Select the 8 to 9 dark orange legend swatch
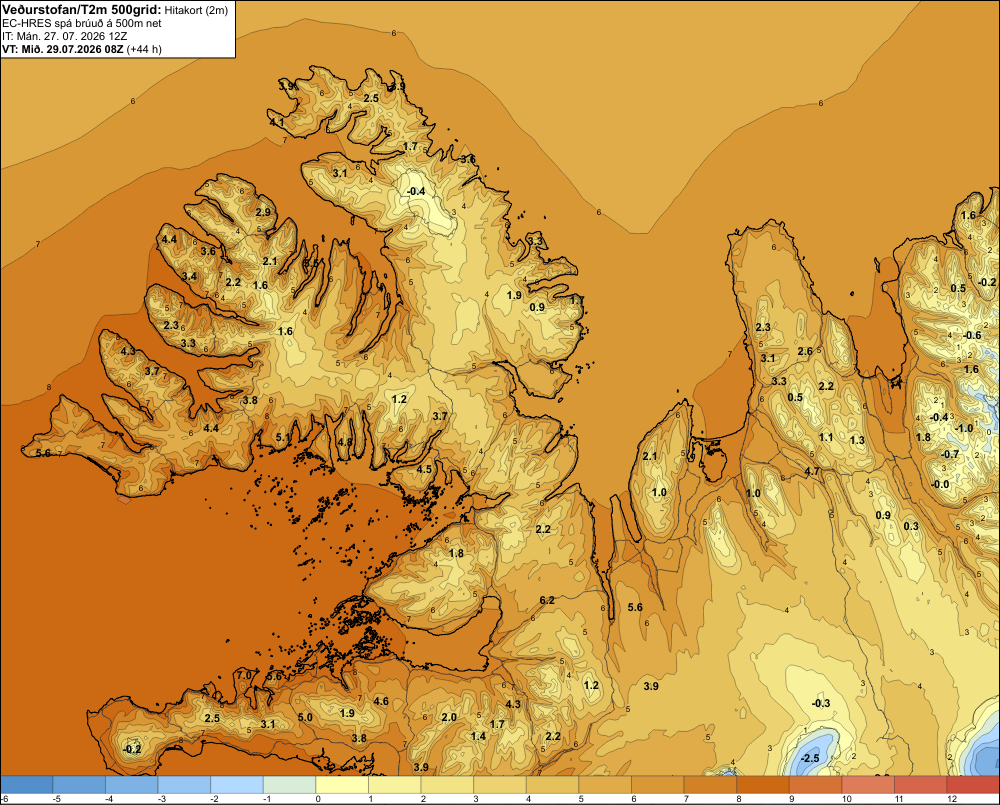Viewport: 1000px width, 805px height. [763, 785]
